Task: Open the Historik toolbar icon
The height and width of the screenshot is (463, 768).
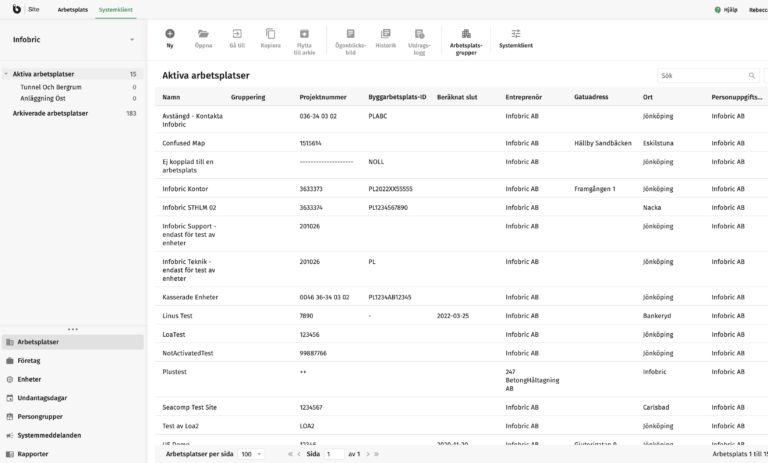Action: click(385, 34)
